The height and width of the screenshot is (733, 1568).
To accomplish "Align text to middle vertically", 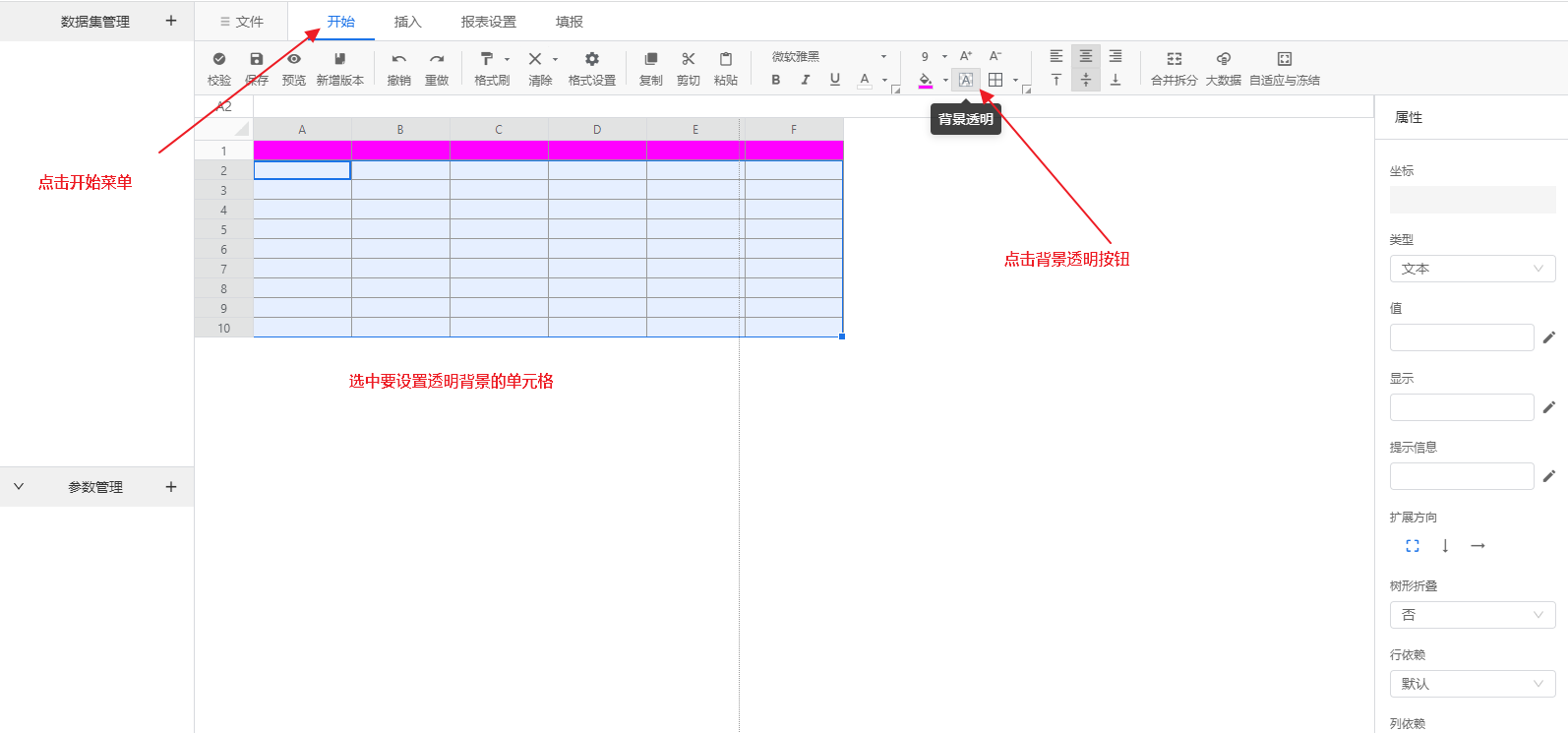I will (1086, 80).
